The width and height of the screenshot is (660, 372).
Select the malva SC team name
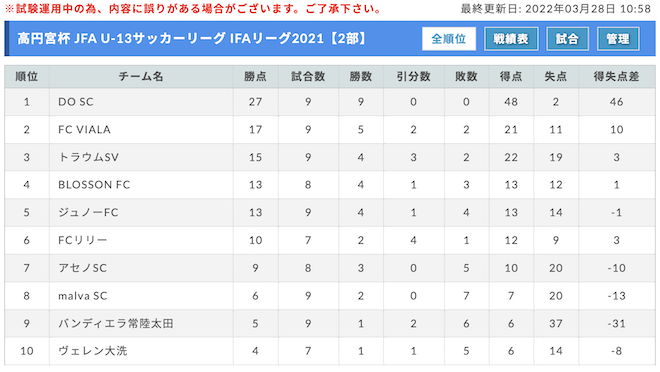(82, 296)
